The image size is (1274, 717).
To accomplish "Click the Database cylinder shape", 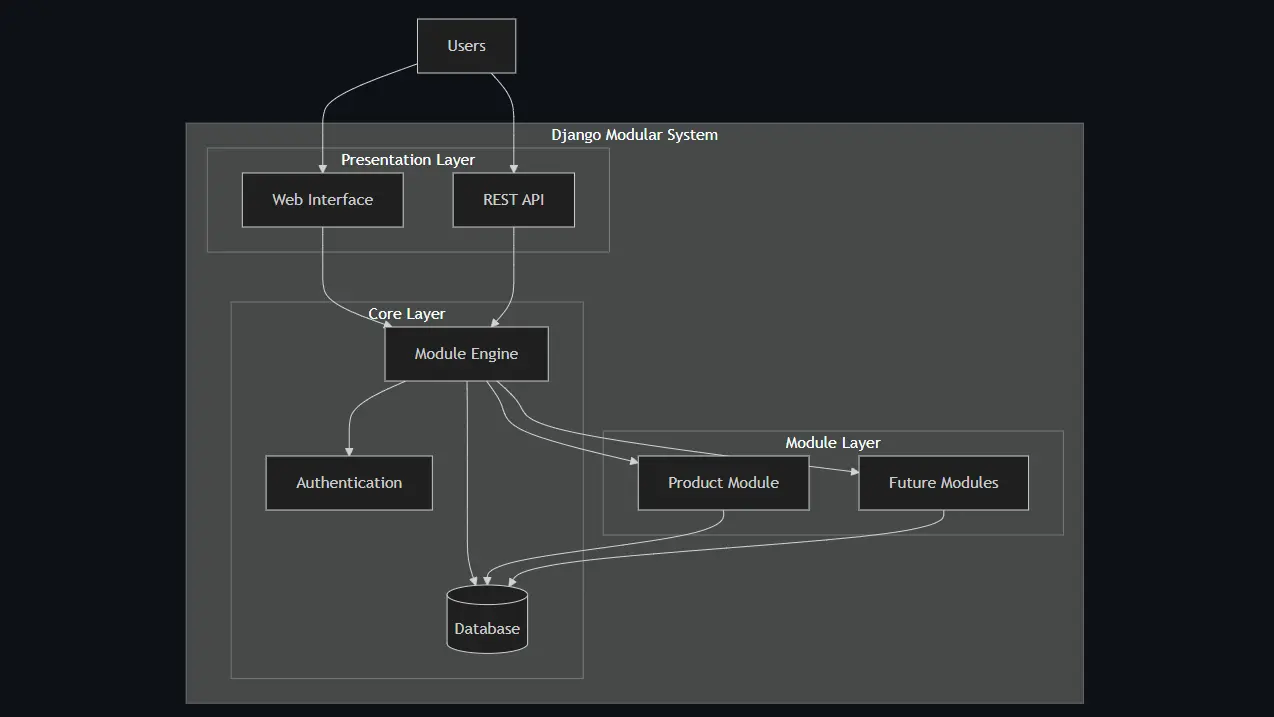I will pyautogui.click(x=487, y=619).
